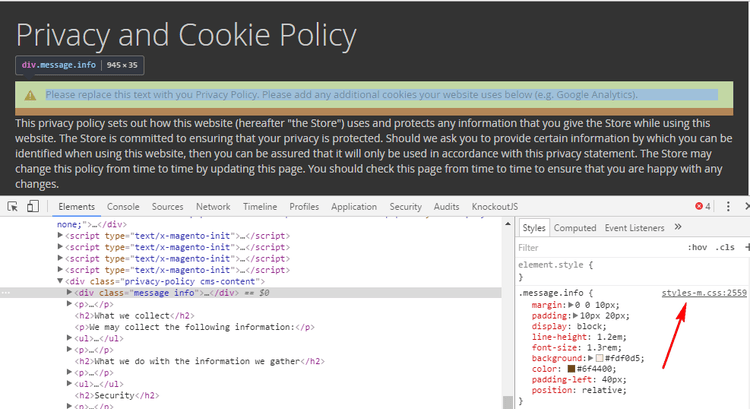Click the red error count icon
This screenshot has width=750, height=409.
tap(703, 207)
